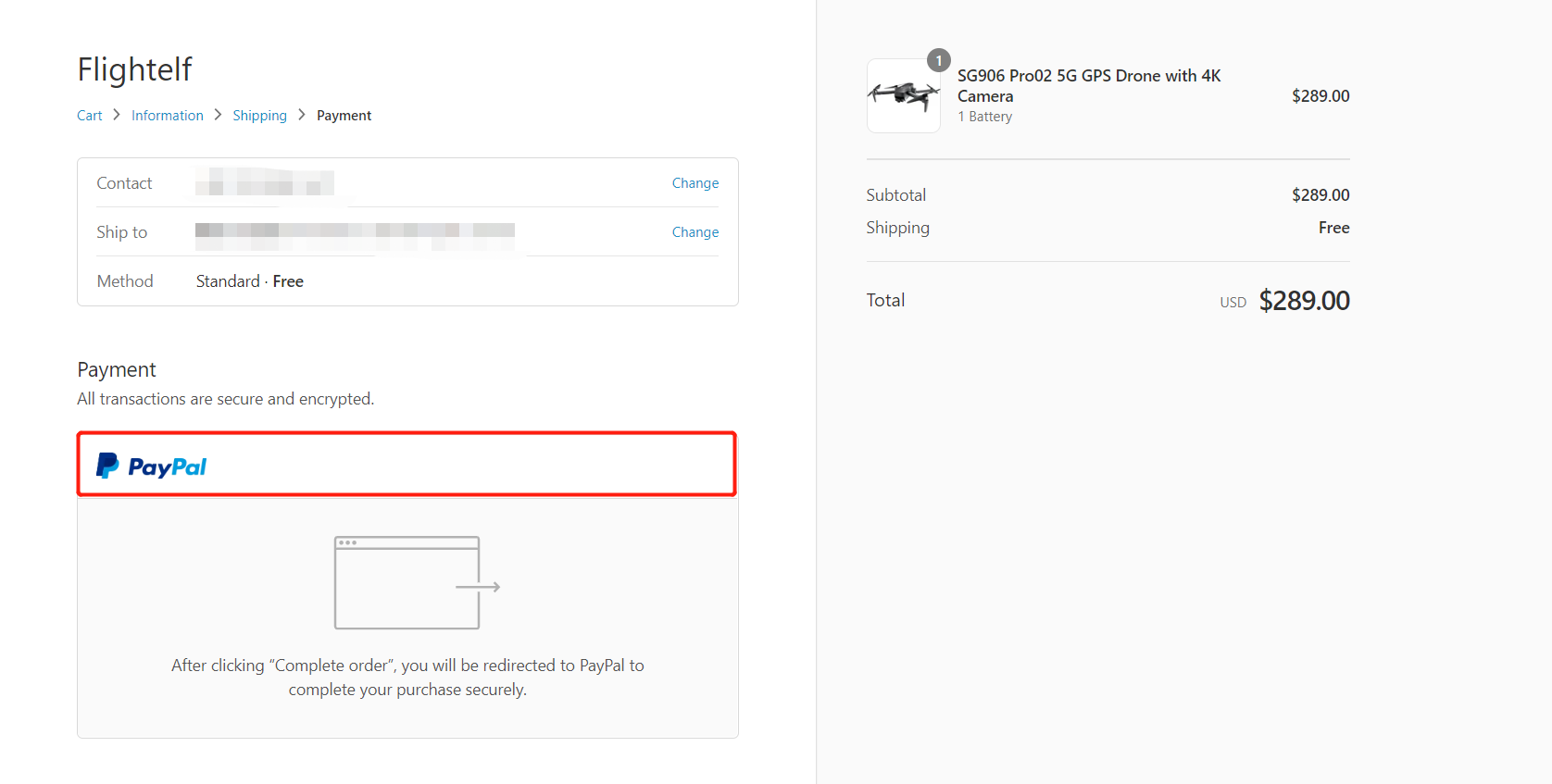Click the redirect browser window illustration
Image resolution: width=1552 pixels, height=784 pixels.
(417, 583)
